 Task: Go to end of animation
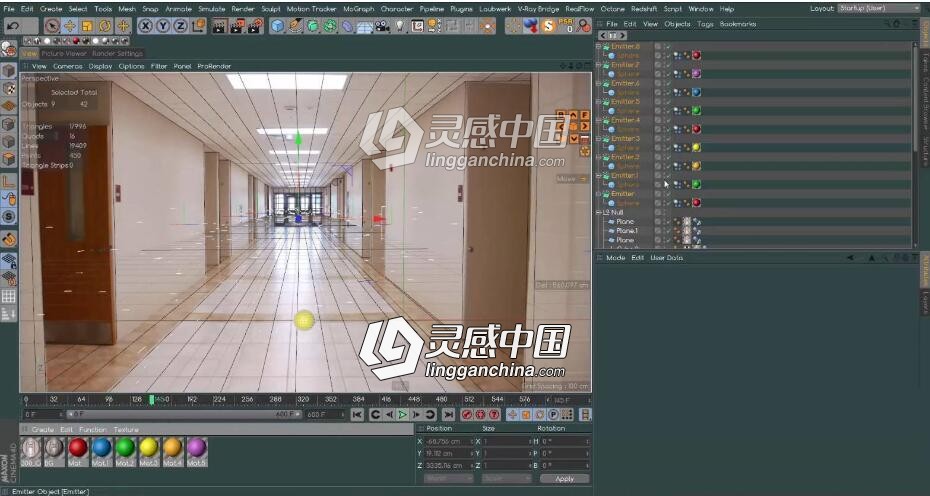(x=449, y=415)
